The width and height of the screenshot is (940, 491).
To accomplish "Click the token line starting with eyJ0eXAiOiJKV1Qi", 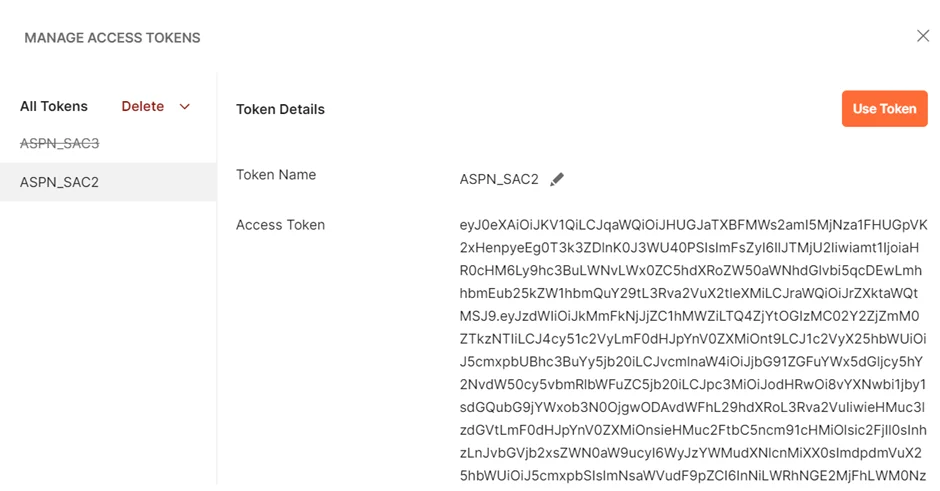I will (693, 225).
